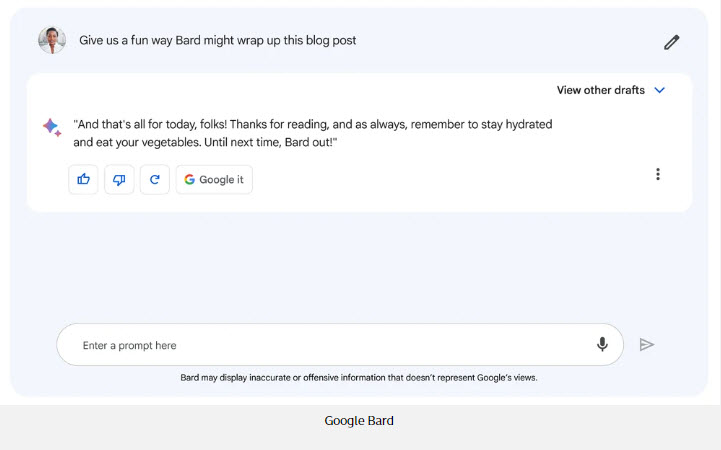
Task: Focus the Enter a prompt here field
Action: point(340,345)
